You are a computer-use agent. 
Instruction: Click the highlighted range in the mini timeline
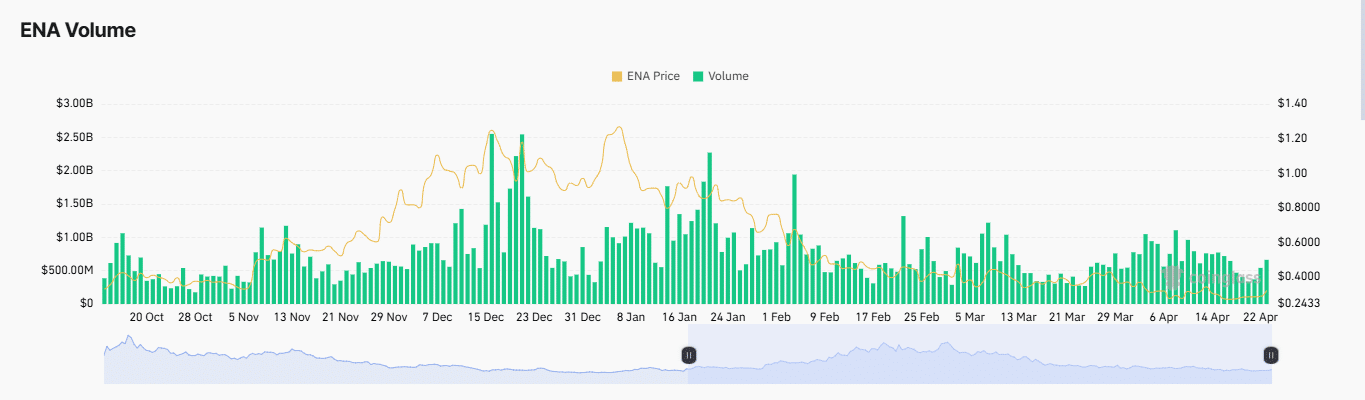(980, 362)
